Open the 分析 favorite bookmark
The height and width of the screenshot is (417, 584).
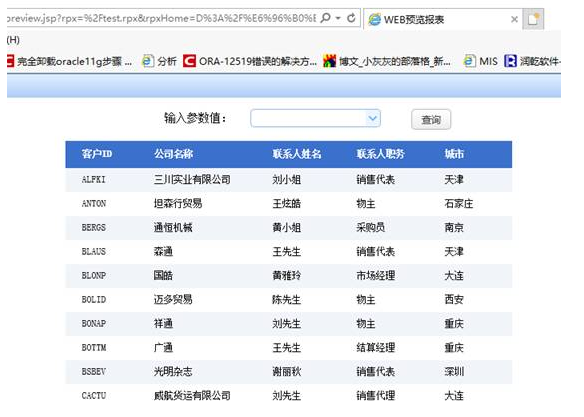[x=159, y=61]
